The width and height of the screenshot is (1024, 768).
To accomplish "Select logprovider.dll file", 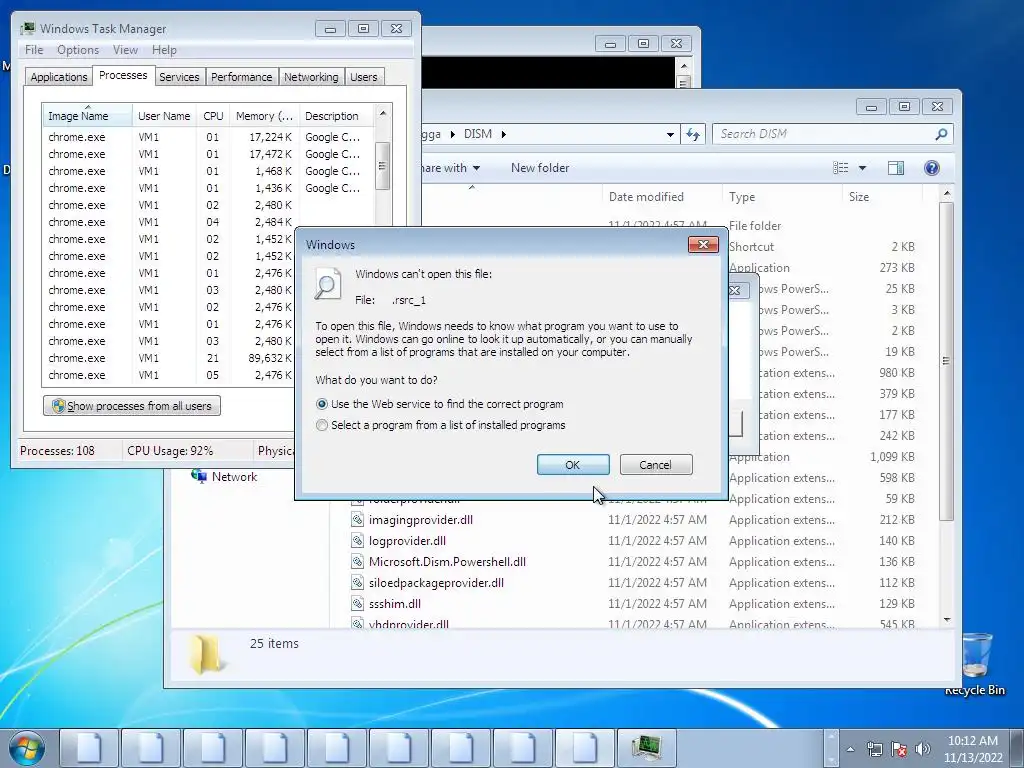I will [407, 541].
